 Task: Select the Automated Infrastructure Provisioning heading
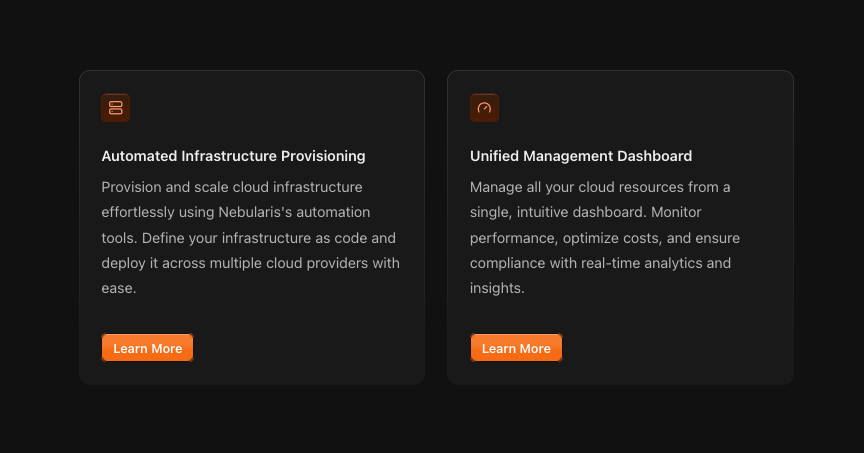click(233, 156)
